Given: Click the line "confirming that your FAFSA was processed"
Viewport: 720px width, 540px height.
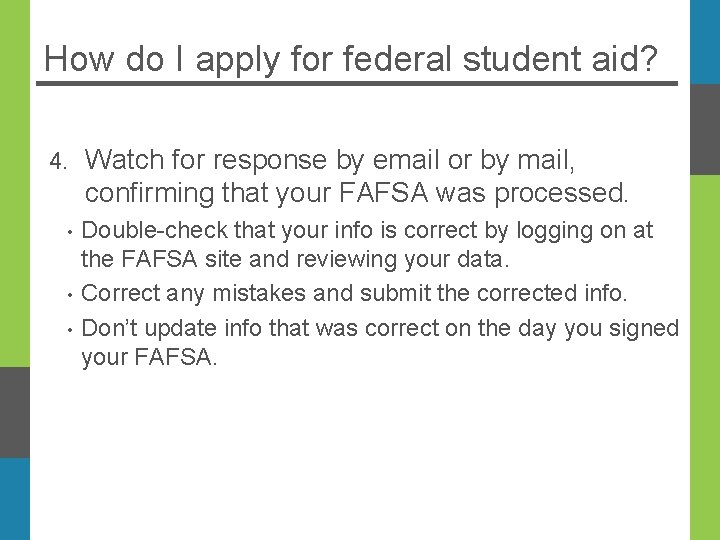Looking at the screenshot, I should click(356, 192).
